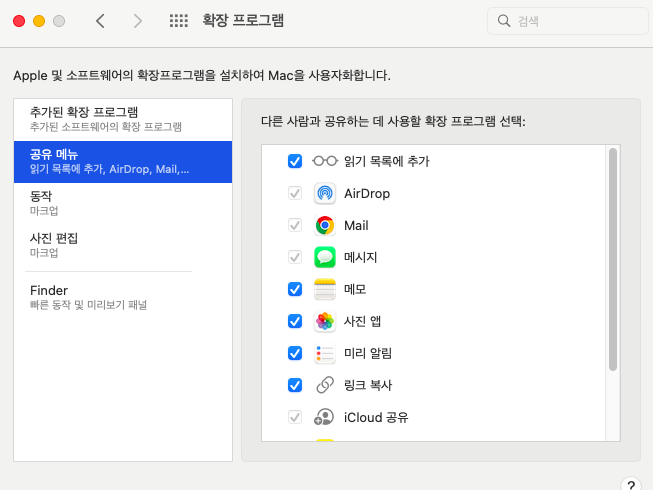Image resolution: width=653 pixels, height=490 pixels.
Task: Click the forward navigation arrow
Action: tap(137, 21)
